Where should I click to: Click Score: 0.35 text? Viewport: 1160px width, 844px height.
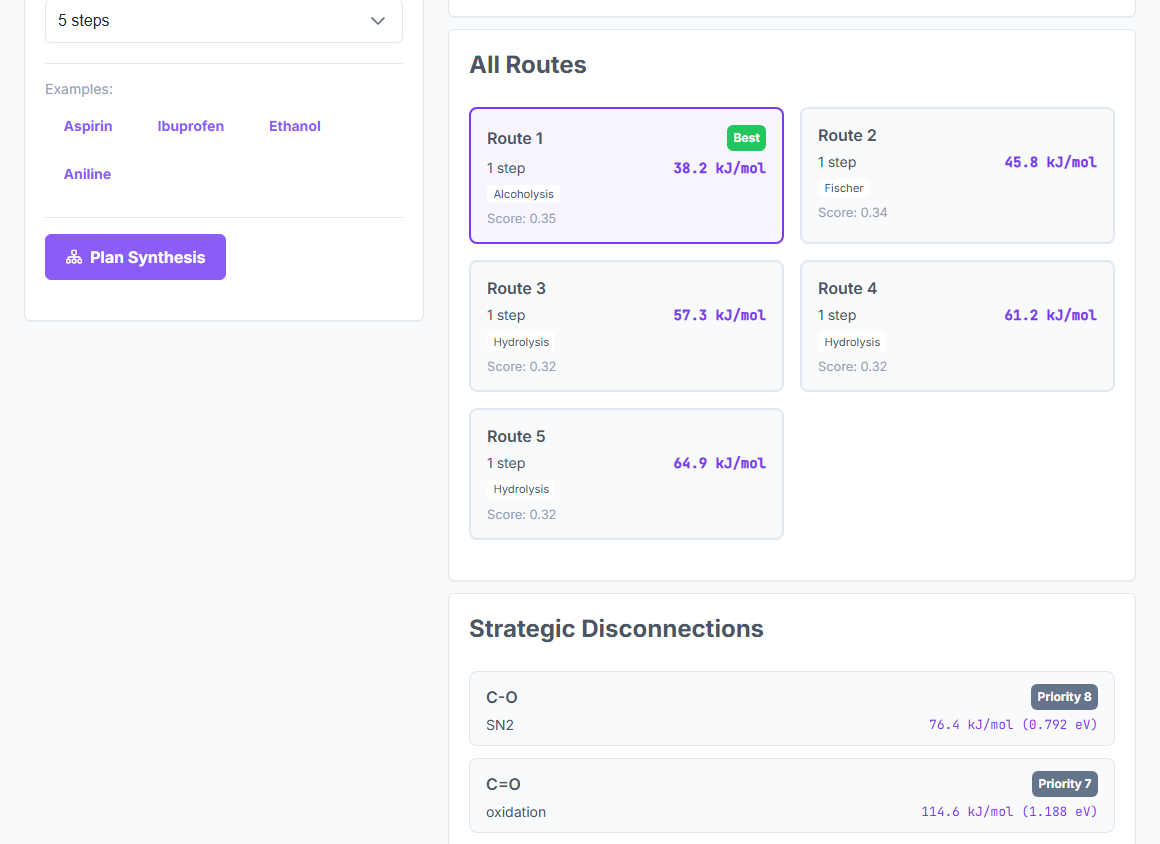pos(522,218)
